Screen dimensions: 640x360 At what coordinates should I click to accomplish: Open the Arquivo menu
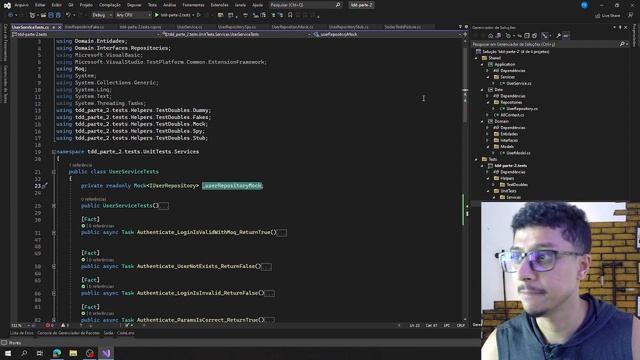[22, 5]
